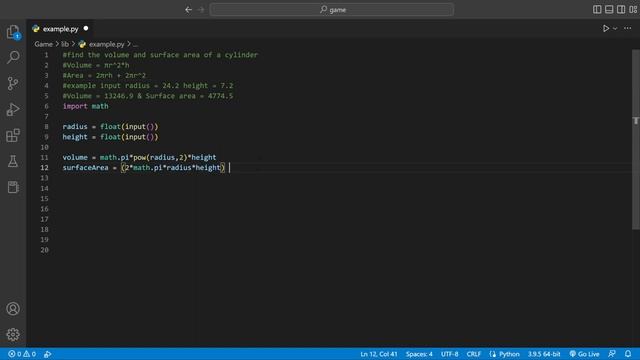Open the Customize Layout icon

(x=633, y=9)
